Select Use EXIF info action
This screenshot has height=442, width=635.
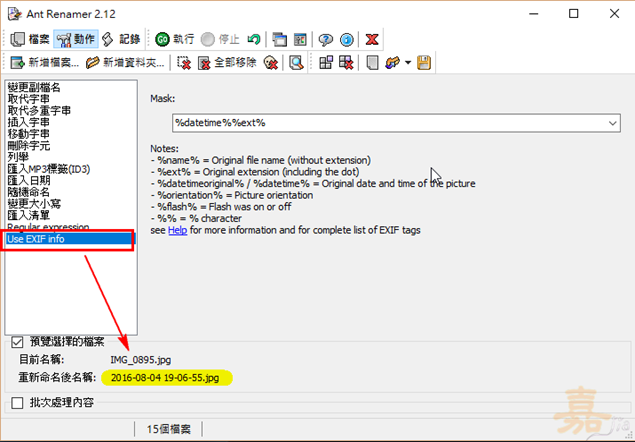coord(71,239)
